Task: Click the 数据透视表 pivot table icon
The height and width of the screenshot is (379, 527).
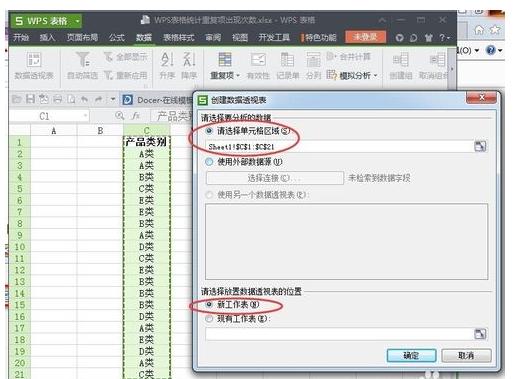Action: pyautogui.click(x=34, y=60)
